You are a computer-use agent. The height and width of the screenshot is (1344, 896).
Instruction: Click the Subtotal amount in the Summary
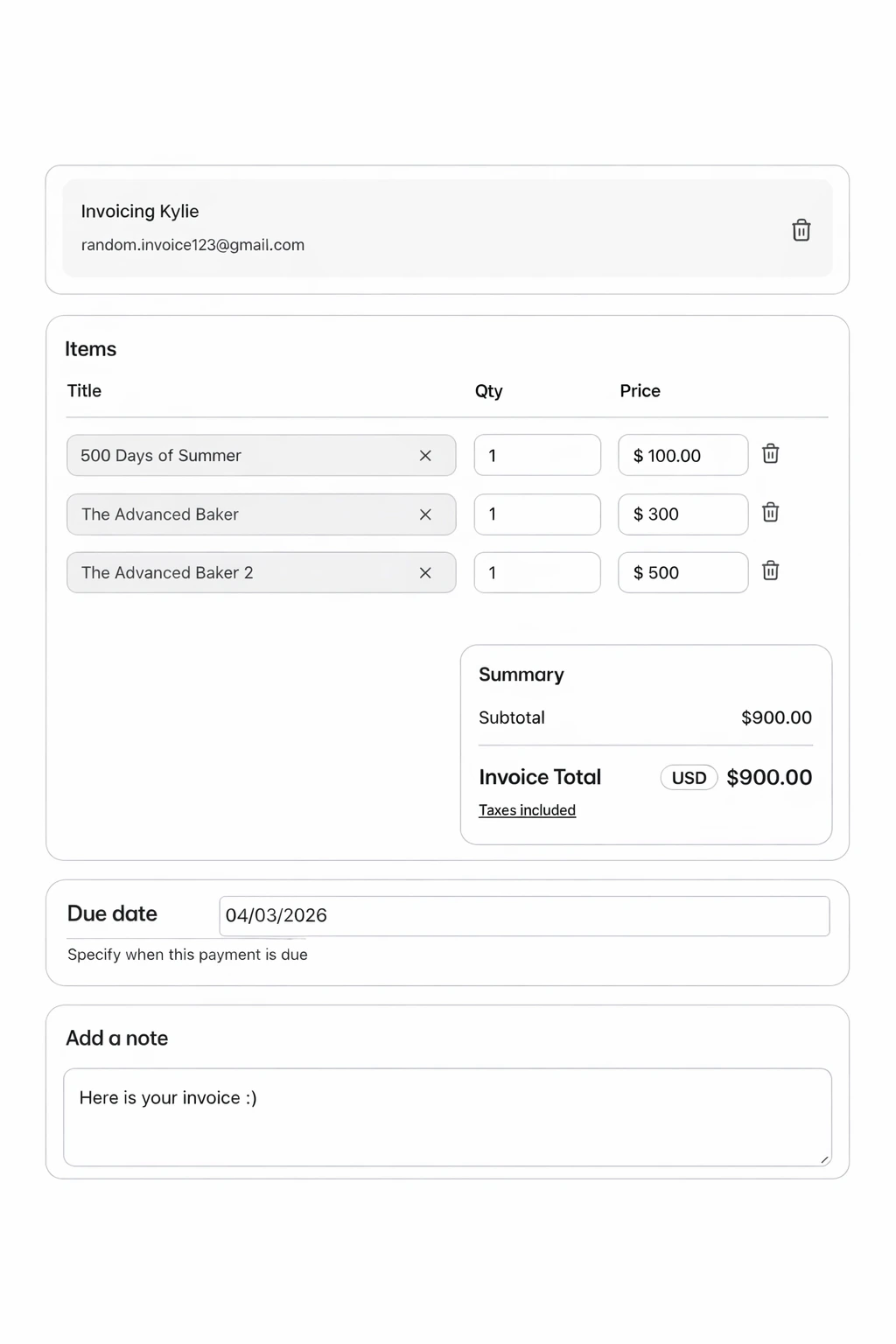pos(775,717)
